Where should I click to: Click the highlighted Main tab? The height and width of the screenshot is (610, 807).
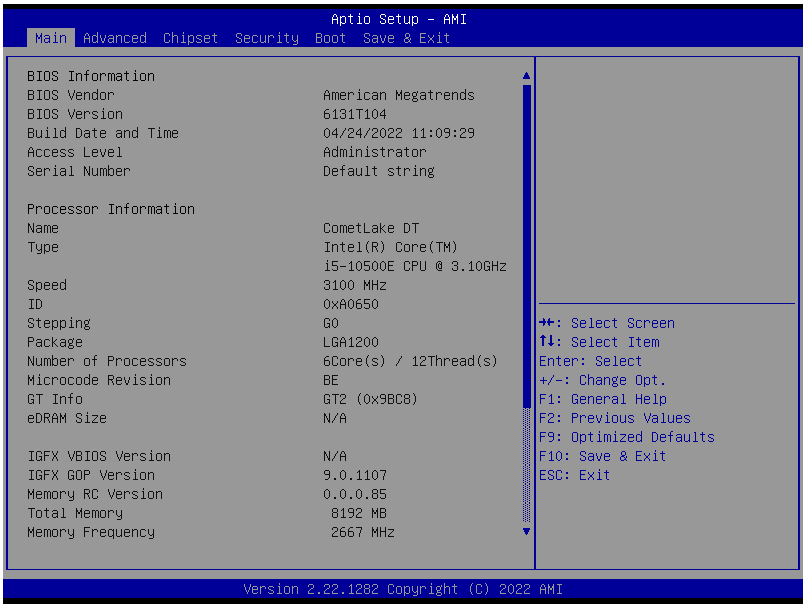(x=50, y=38)
